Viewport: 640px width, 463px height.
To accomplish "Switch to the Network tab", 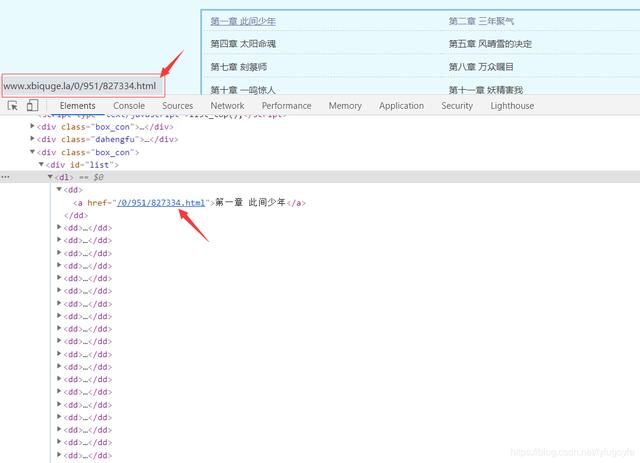I will (227, 106).
